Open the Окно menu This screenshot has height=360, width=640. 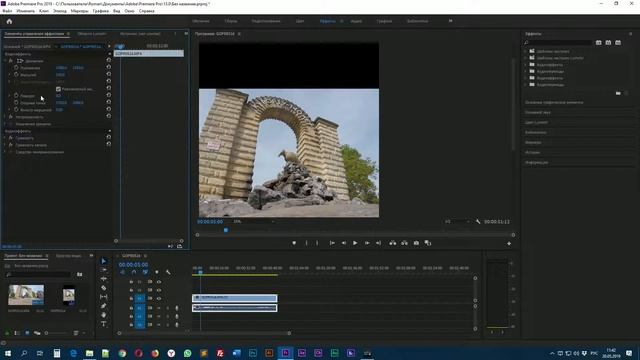(129, 11)
